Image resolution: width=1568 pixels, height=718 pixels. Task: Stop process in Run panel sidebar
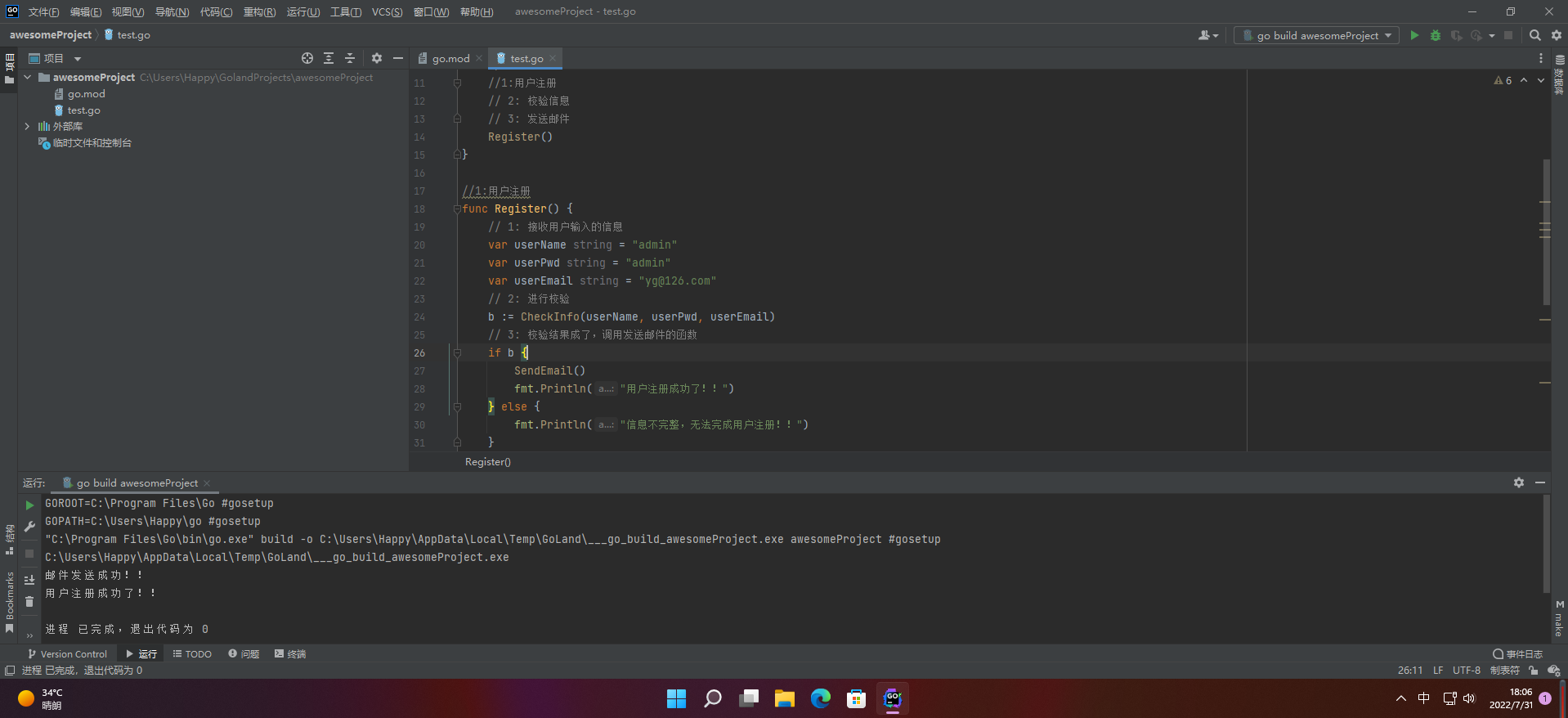click(x=29, y=554)
